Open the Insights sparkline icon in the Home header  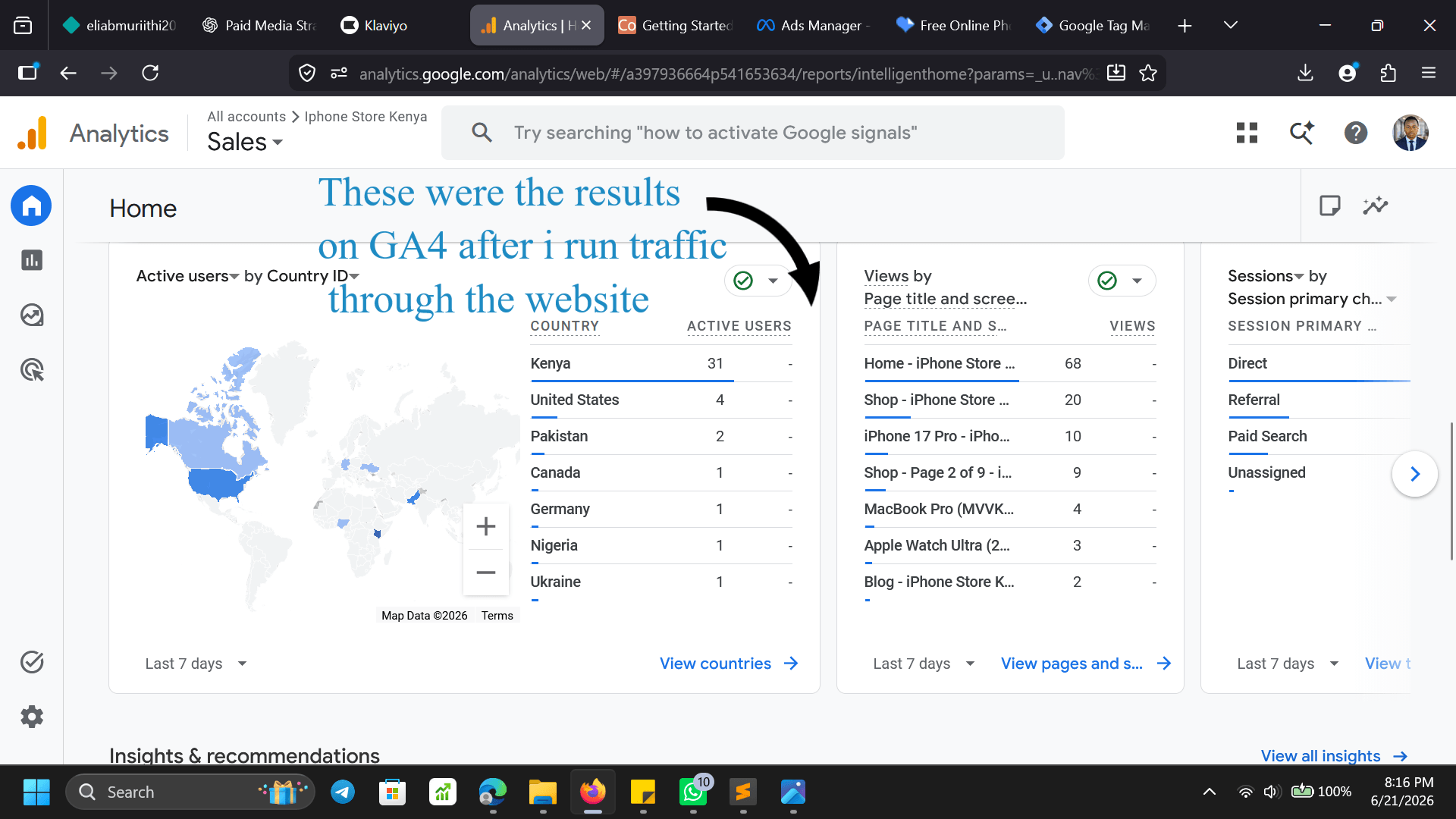point(1375,206)
